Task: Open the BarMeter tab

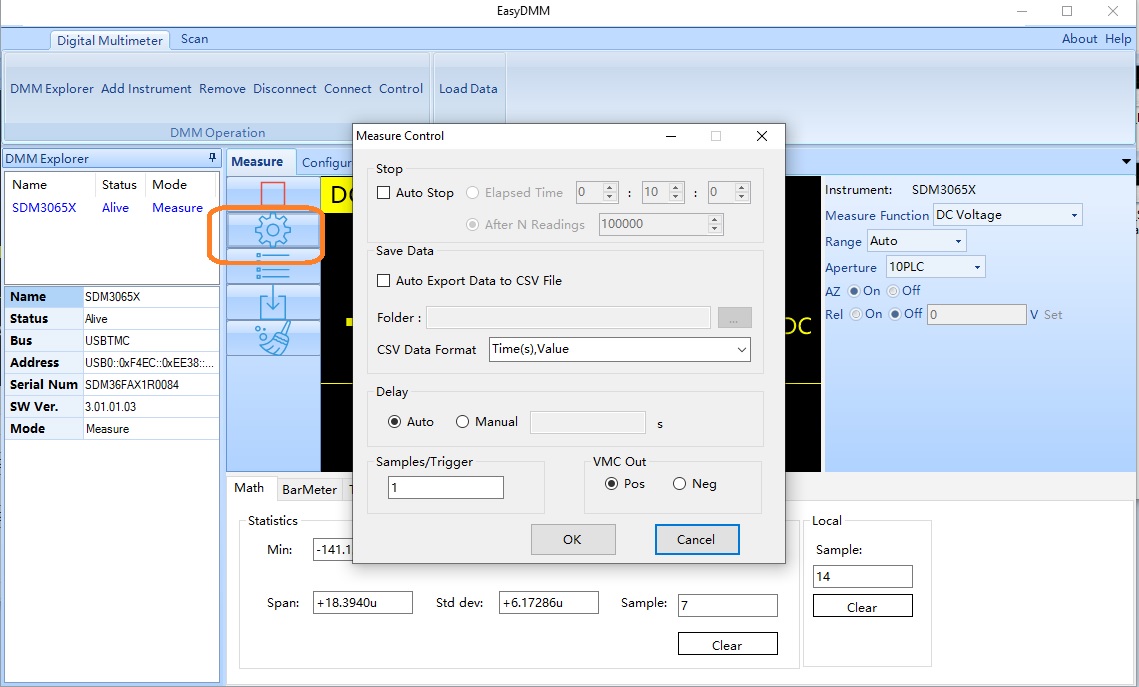Action: click(x=309, y=489)
